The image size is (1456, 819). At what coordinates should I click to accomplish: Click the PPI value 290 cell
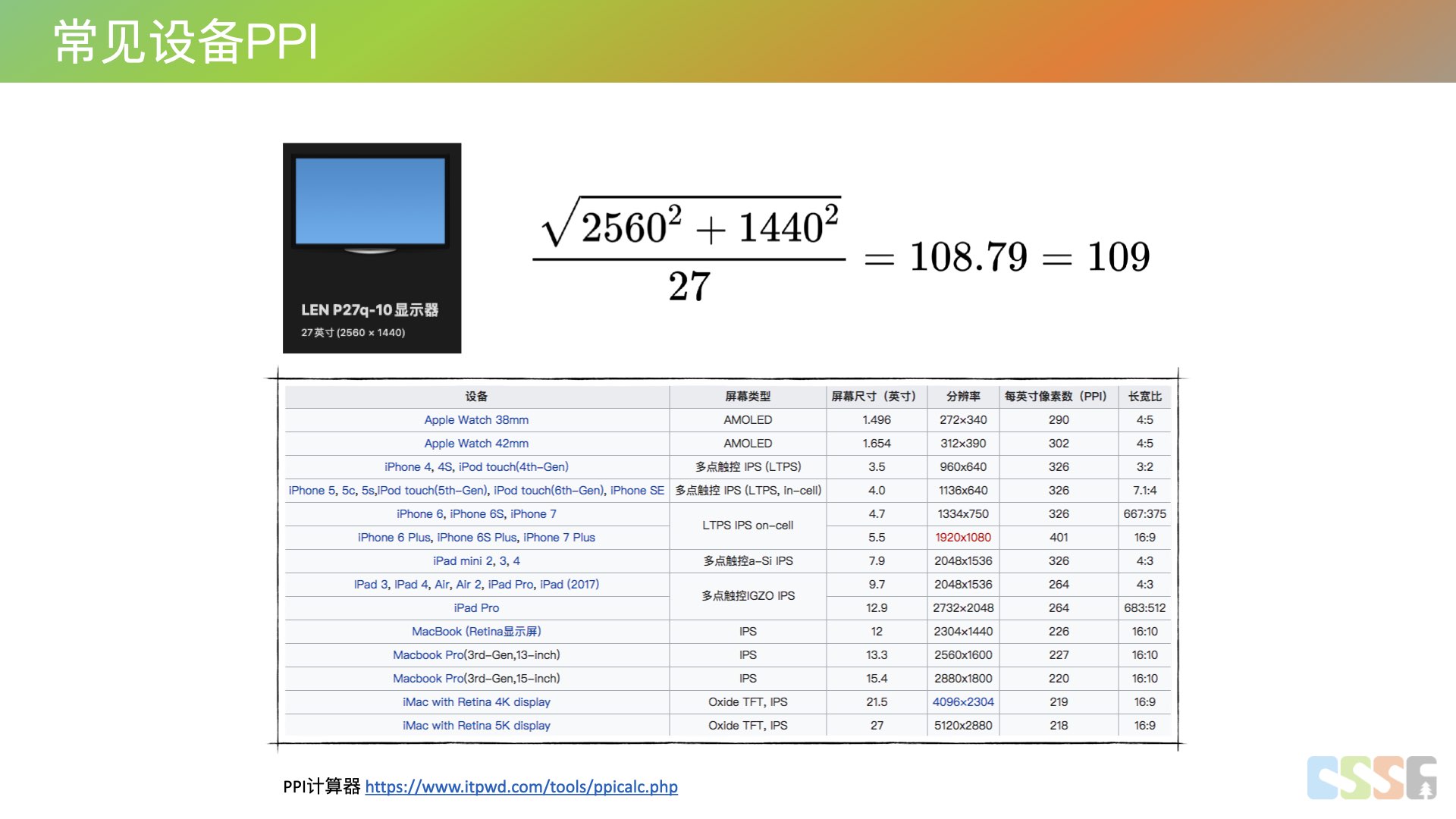(x=1059, y=420)
